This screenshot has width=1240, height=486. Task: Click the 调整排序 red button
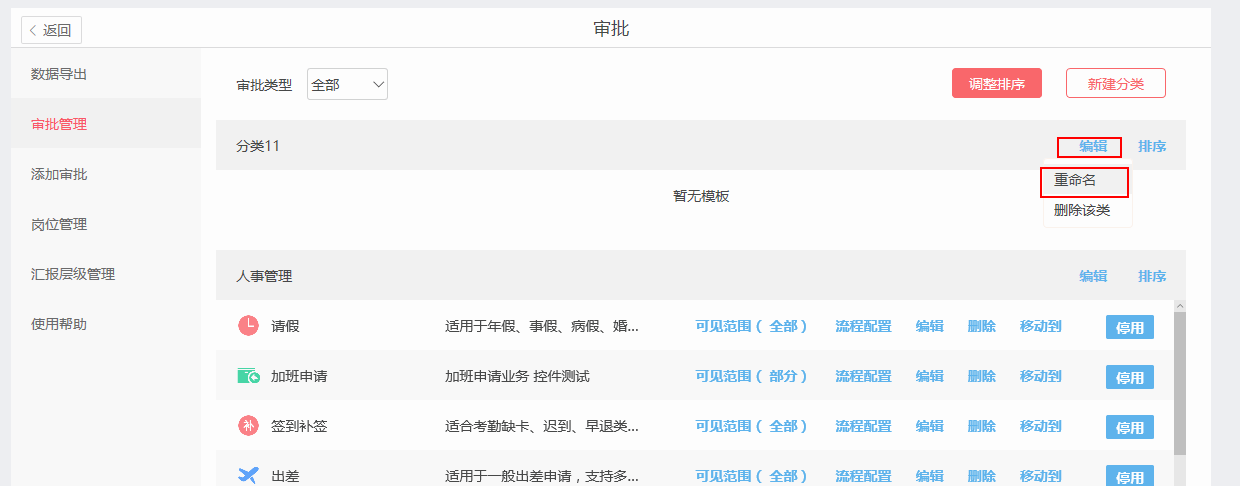(996, 84)
